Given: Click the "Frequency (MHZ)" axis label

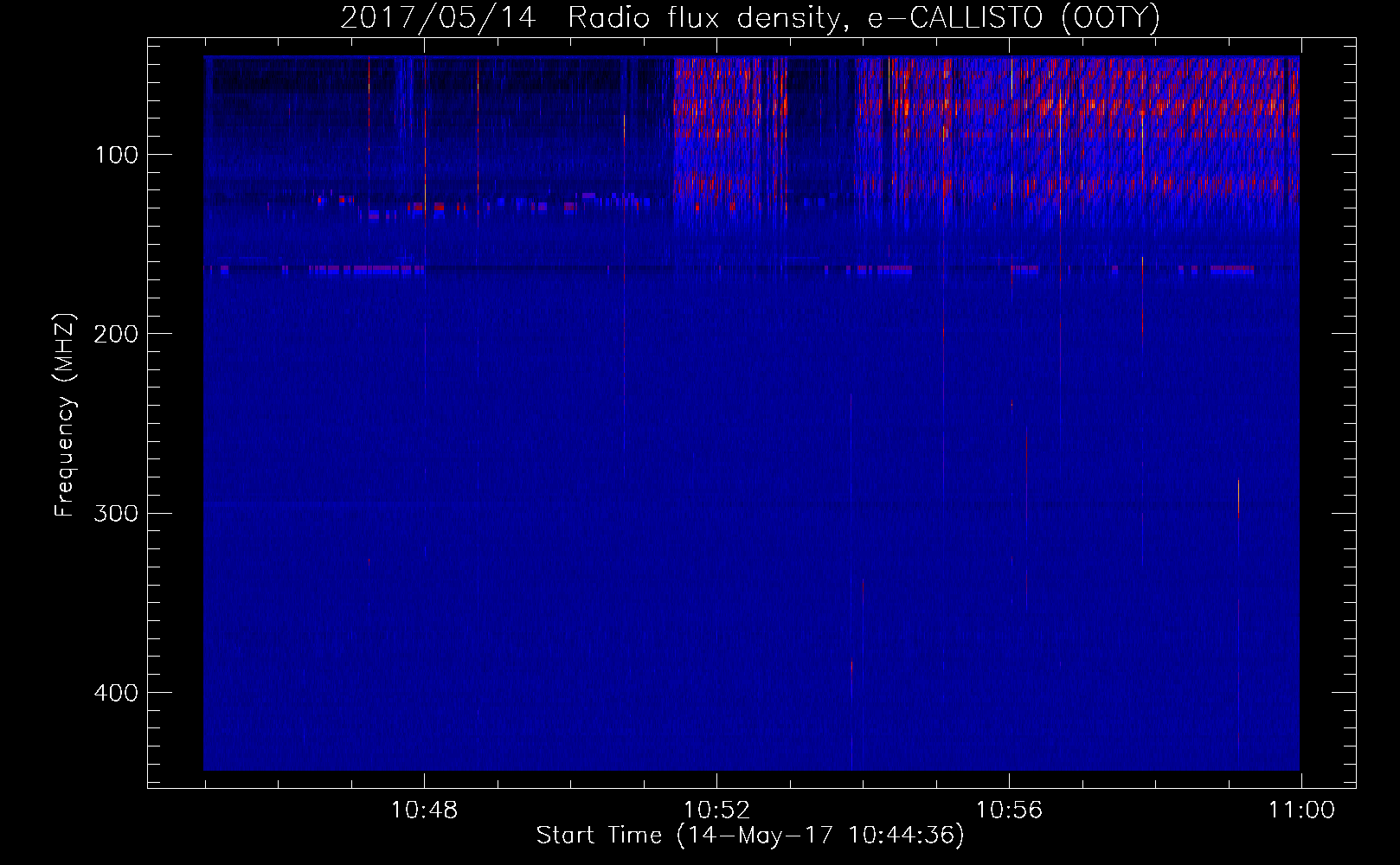Looking at the screenshot, I should click(65, 415).
